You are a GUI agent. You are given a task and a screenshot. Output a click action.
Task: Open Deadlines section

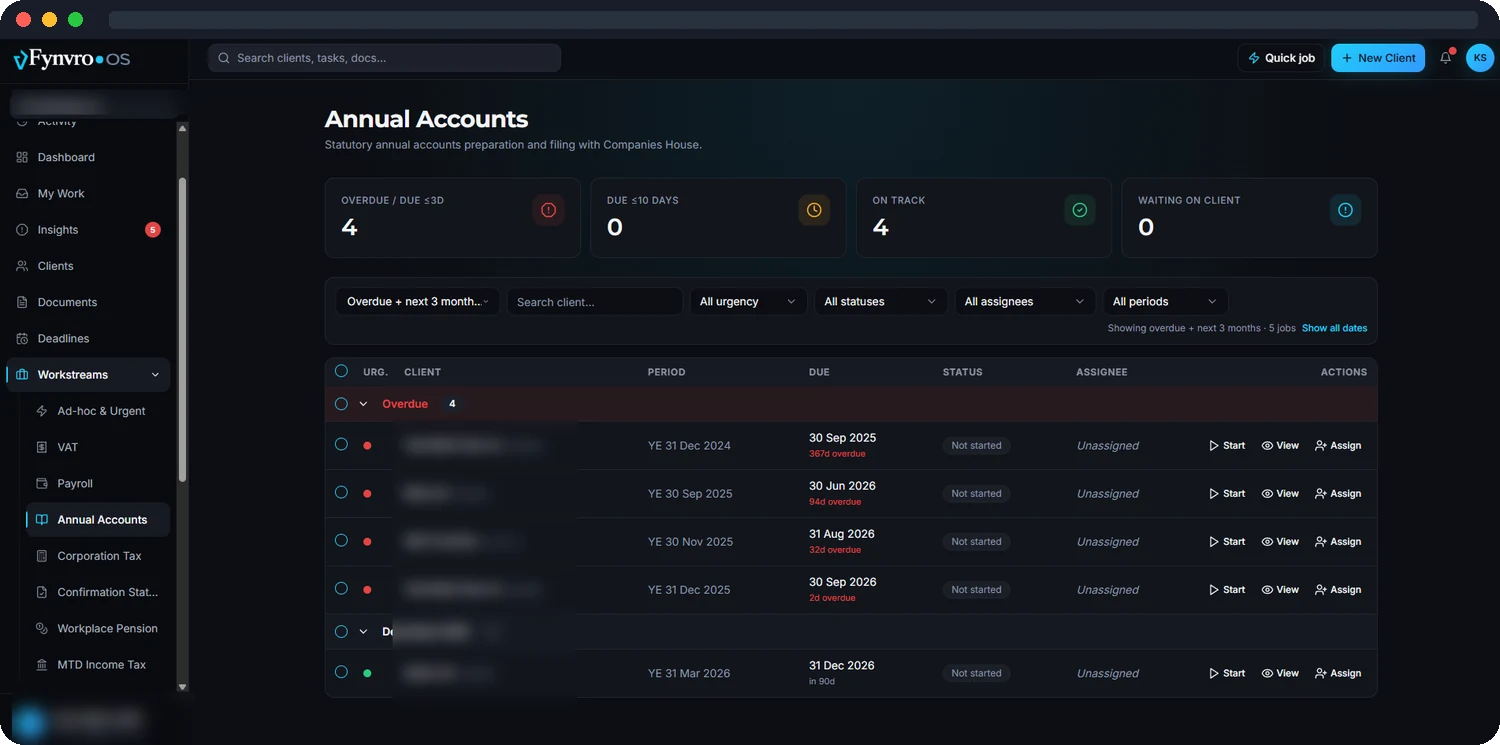[x=88, y=338]
